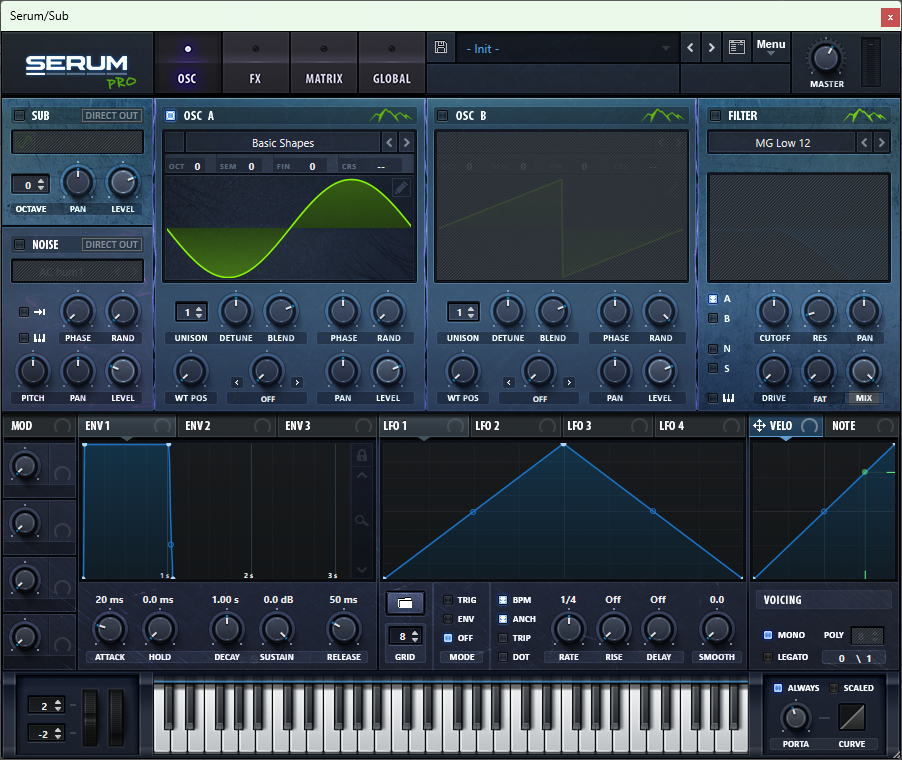
Task: Click the OSC B warp mode right arrow
Action: coord(569,383)
